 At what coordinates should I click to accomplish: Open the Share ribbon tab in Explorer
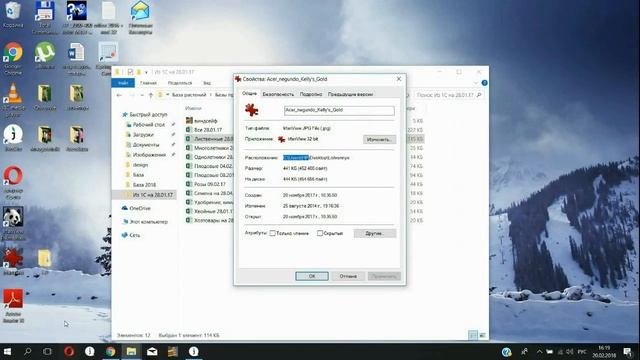[180, 83]
